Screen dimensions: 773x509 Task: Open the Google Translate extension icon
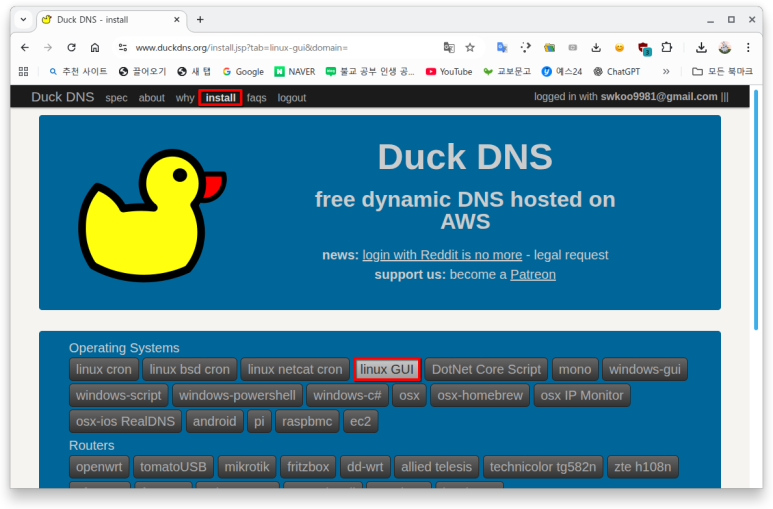pos(502,47)
